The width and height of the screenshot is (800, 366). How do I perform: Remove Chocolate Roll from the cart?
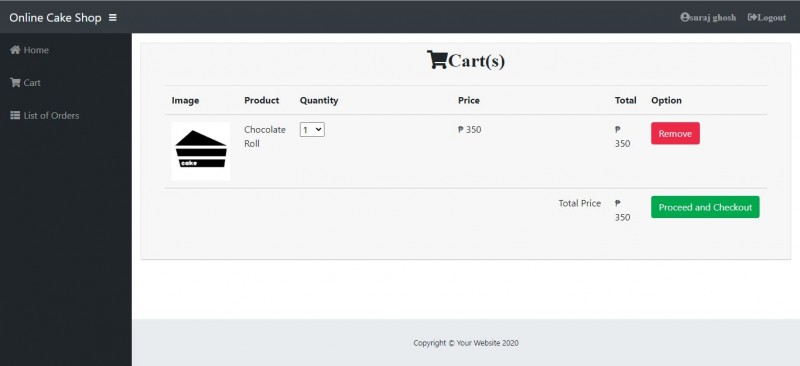click(x=675, y=134)
